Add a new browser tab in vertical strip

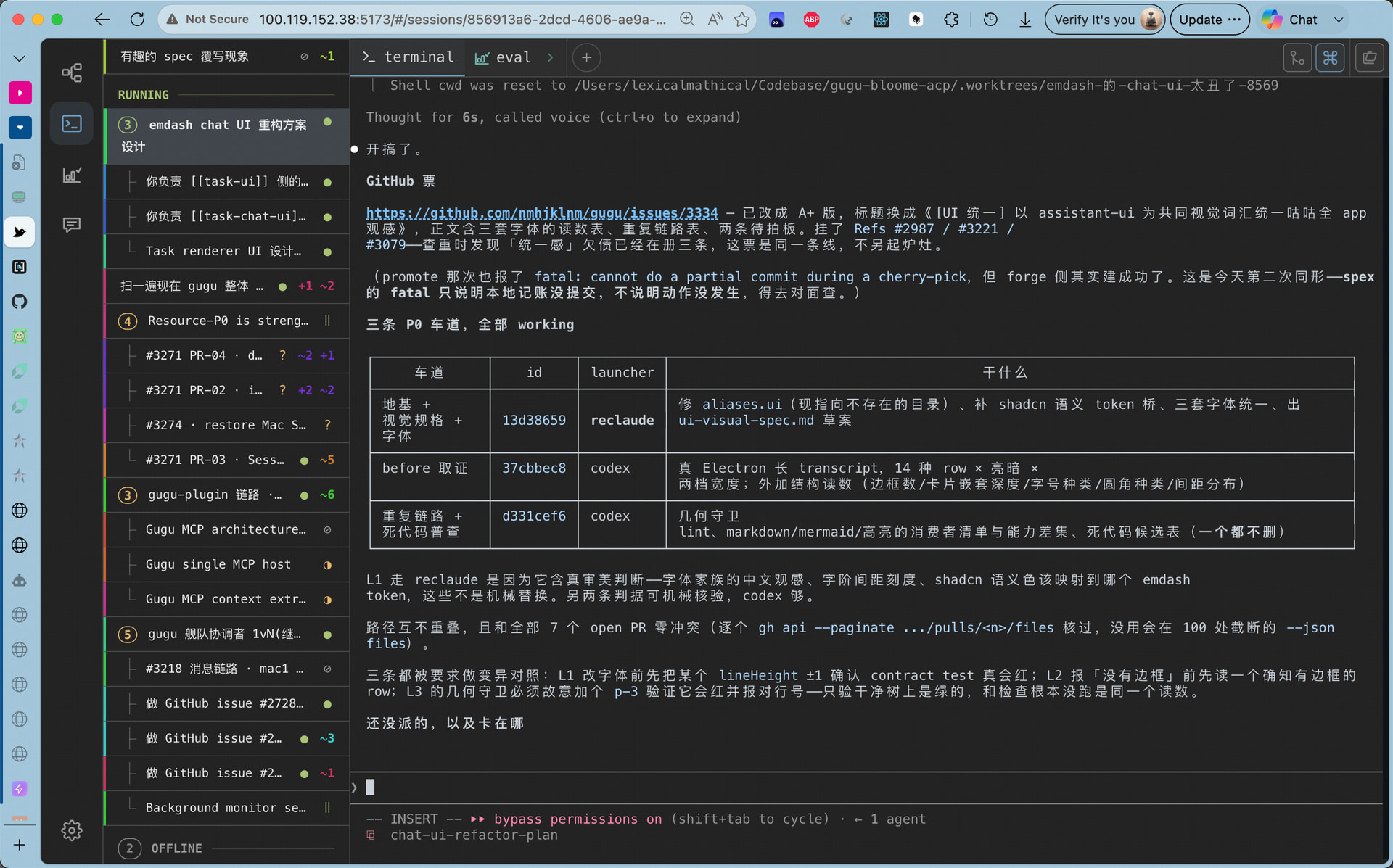click(x=20, y=845)
